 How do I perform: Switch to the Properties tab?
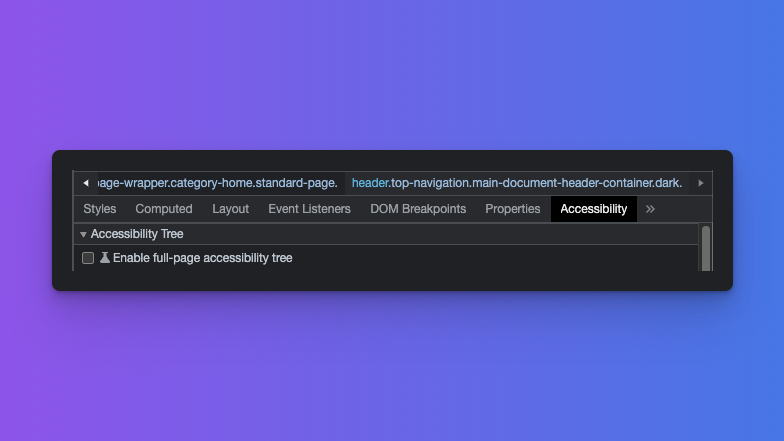click(512, 209)
